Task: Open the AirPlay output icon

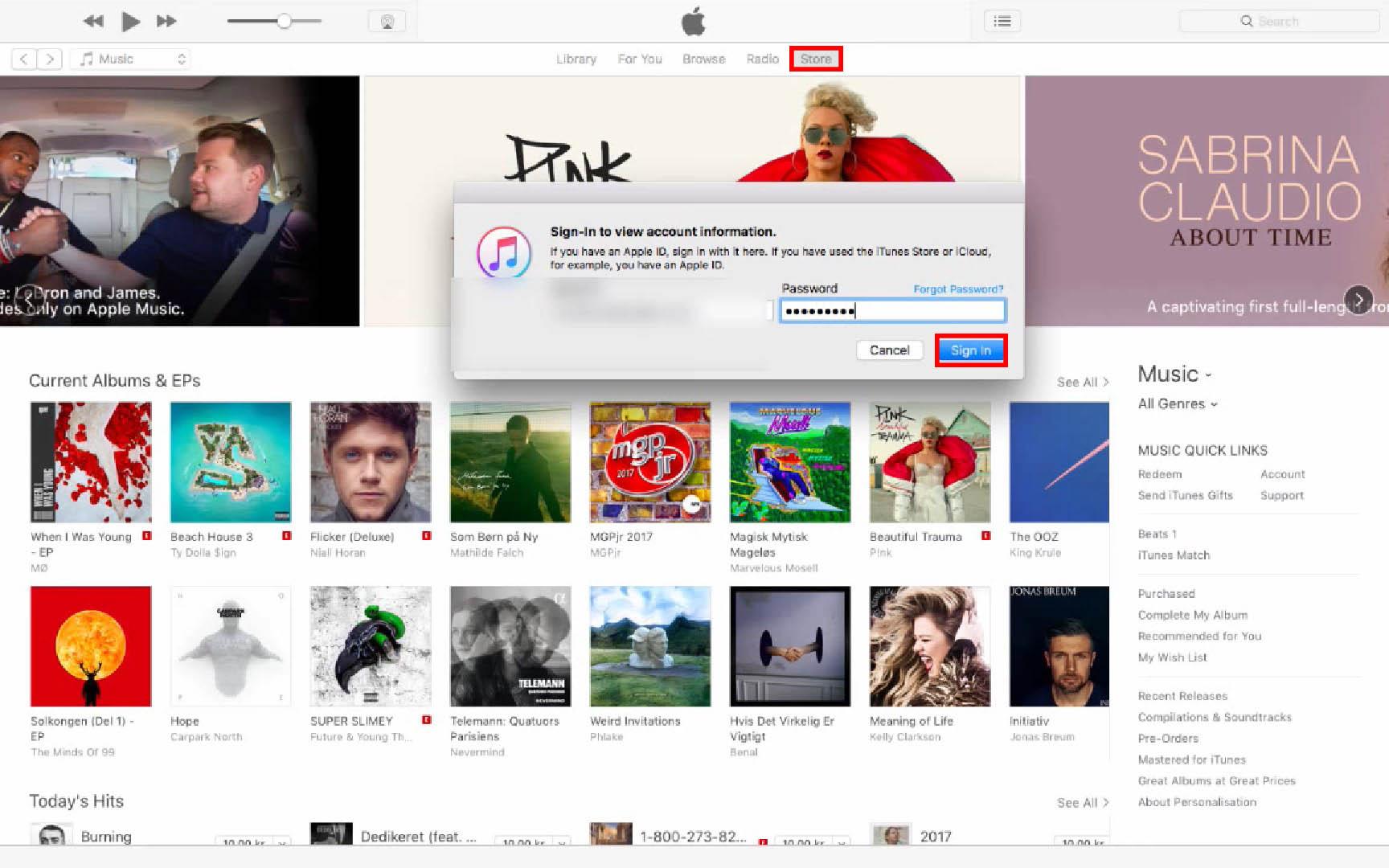Action: pos(387,22)
